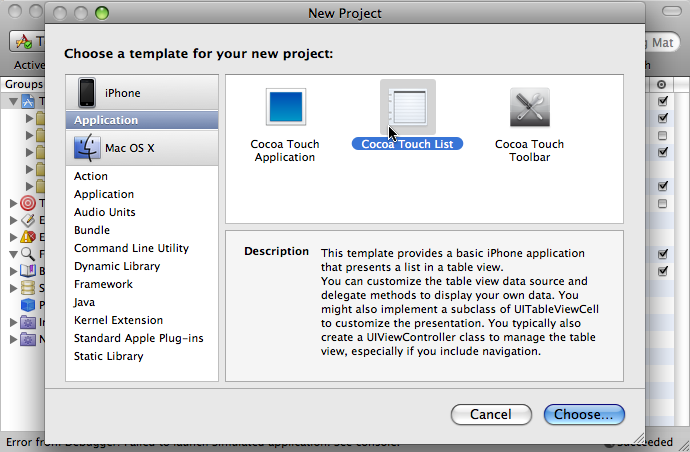The image size is (690, 452).
Task: Enable the first unchecked target checkbox
Action: coord(663,135)
